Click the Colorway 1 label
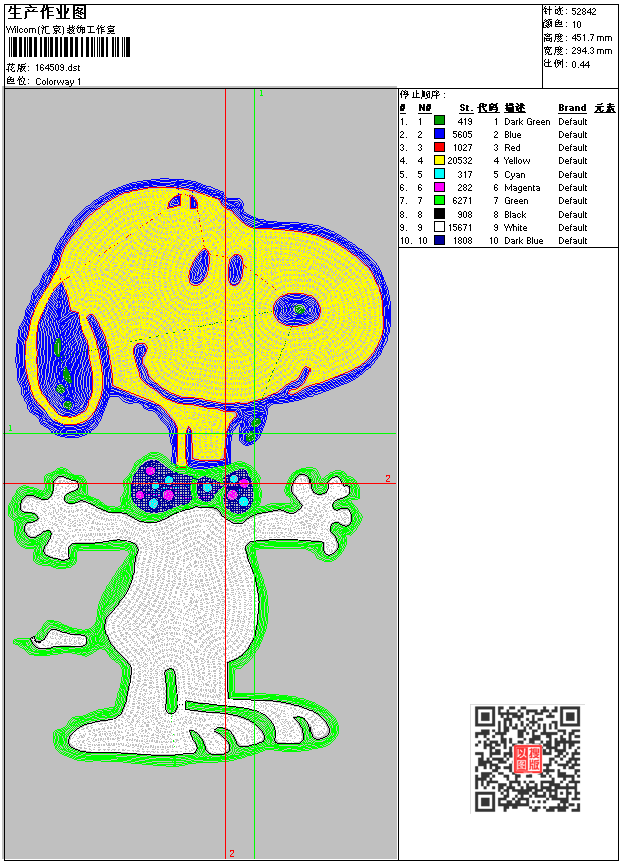620x861 pixels. (x=58, y=81)
